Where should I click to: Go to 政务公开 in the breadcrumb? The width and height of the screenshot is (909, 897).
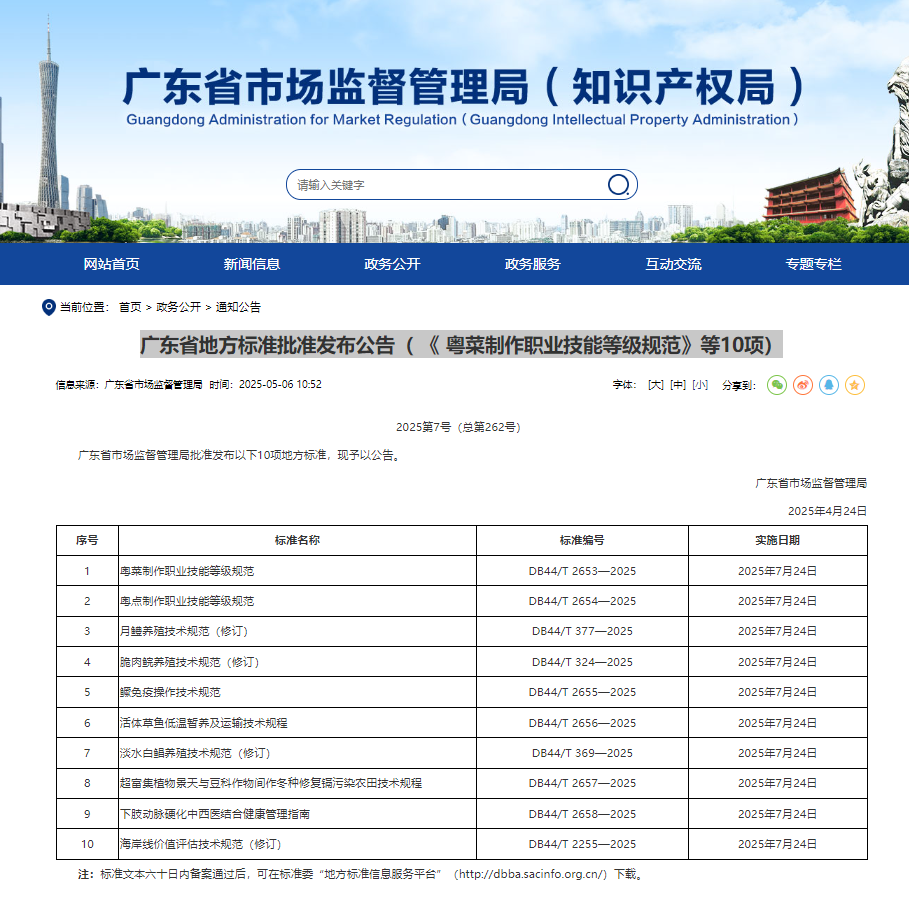(179, 307)
